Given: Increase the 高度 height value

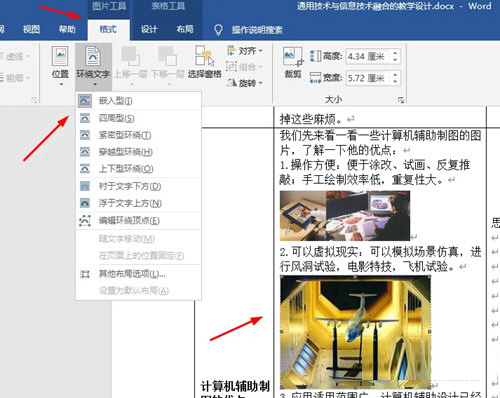Looking at the screenshot, I should [395, 53].
